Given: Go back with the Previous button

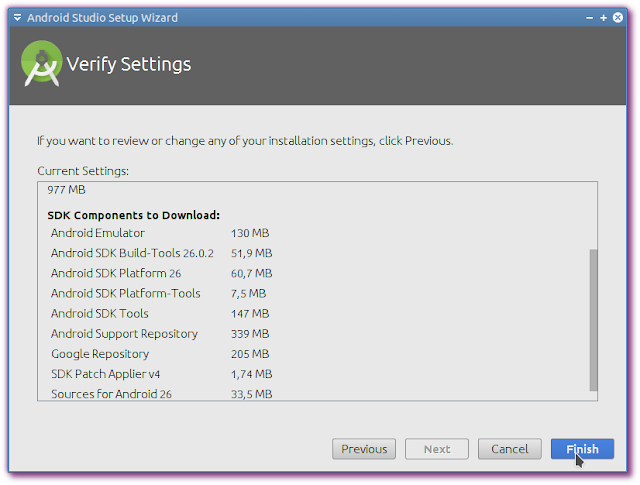Looking at the screenshot, I should tap(364, 449).
